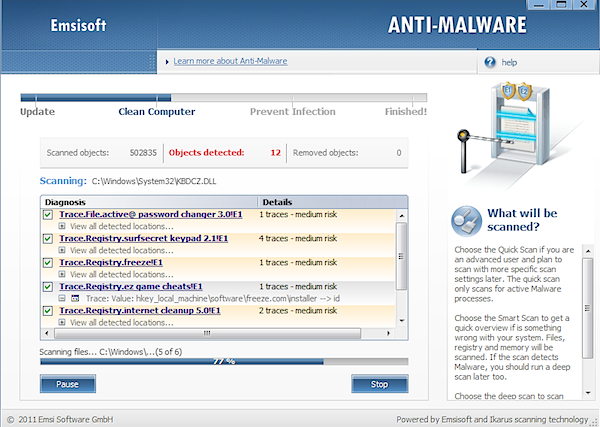
Task: Expand locations under Trace.Registry.freeze entry
Action: pyautogui.click(x=62, y=274)
